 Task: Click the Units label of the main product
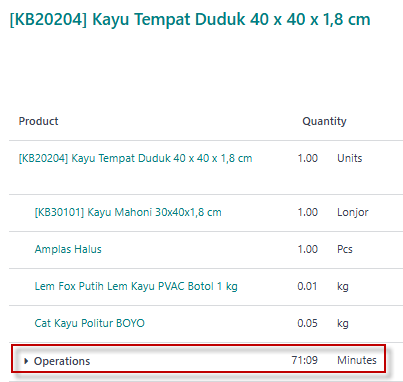pyautogui.click(x=349, y=158)
